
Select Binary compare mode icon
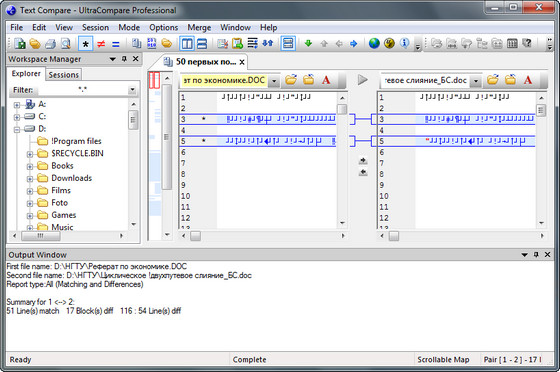(151, 44)
